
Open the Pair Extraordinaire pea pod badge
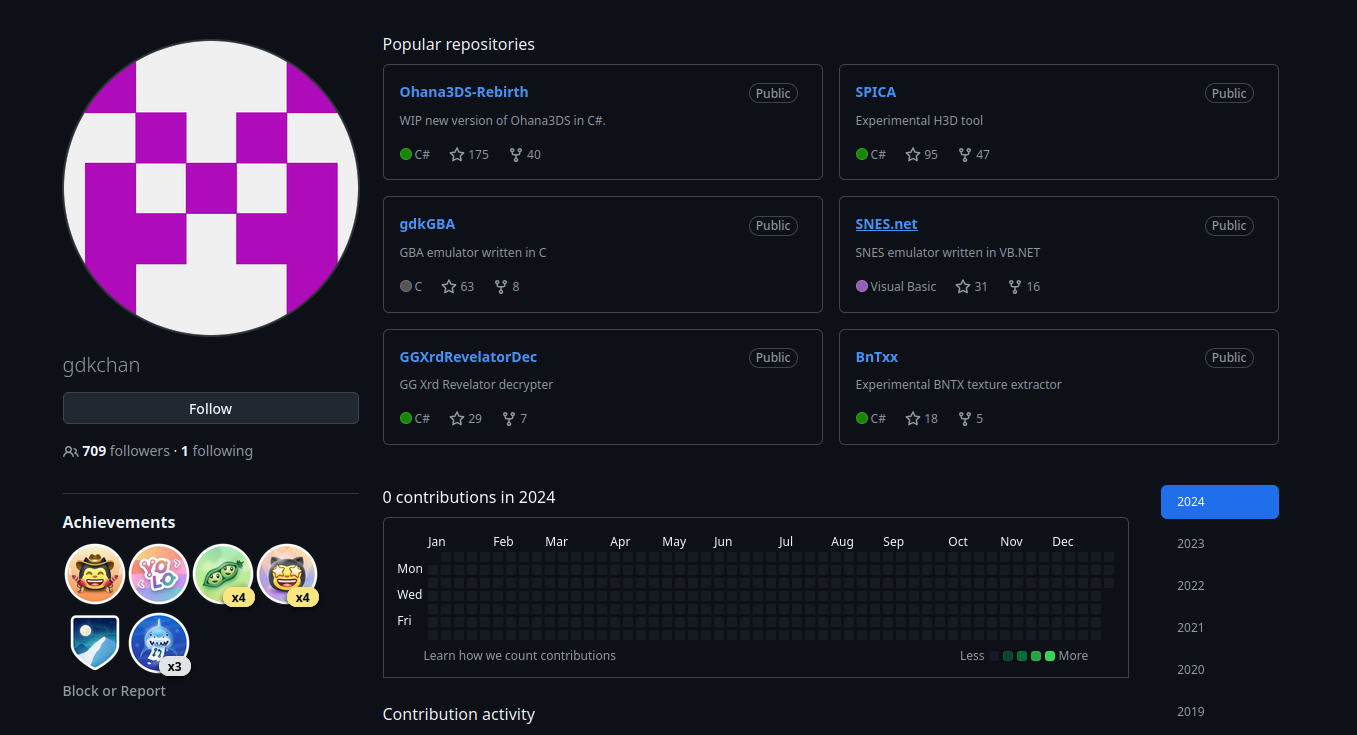coord(223,574)
